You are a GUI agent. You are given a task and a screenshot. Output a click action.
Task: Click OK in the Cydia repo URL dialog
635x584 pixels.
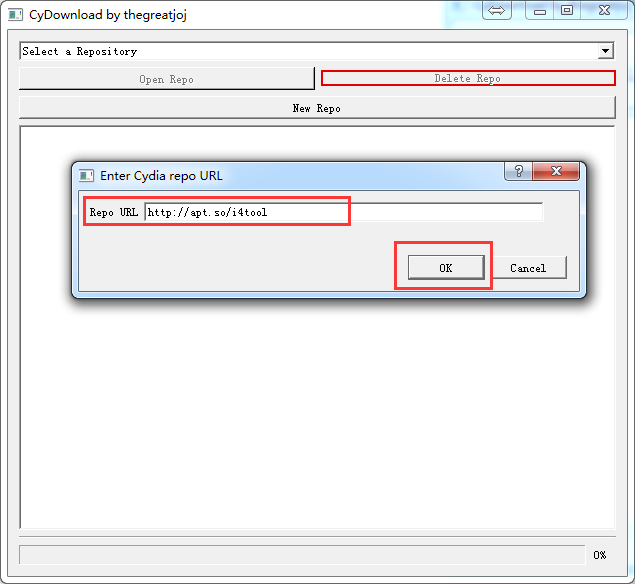click(x=446, y=267)
